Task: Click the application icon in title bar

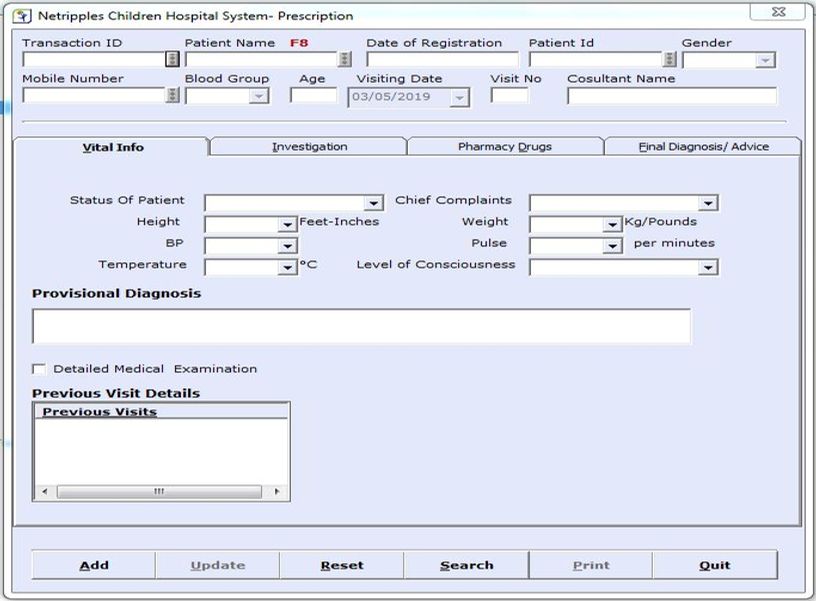Action: point(22,16)
